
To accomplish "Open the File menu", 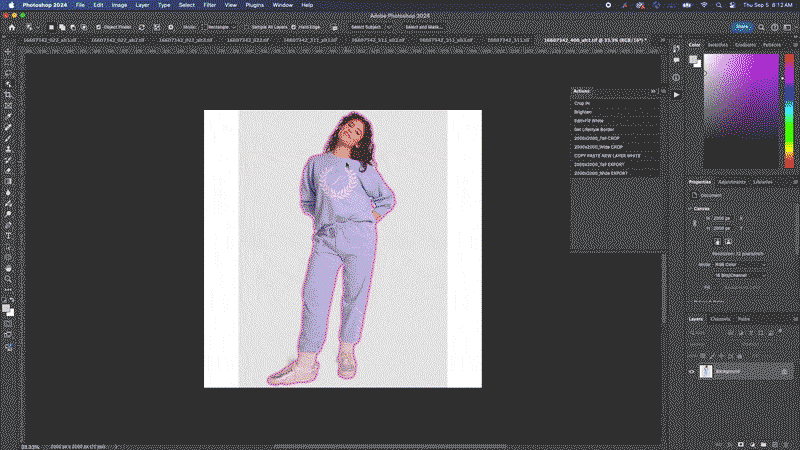I will 80,5.
